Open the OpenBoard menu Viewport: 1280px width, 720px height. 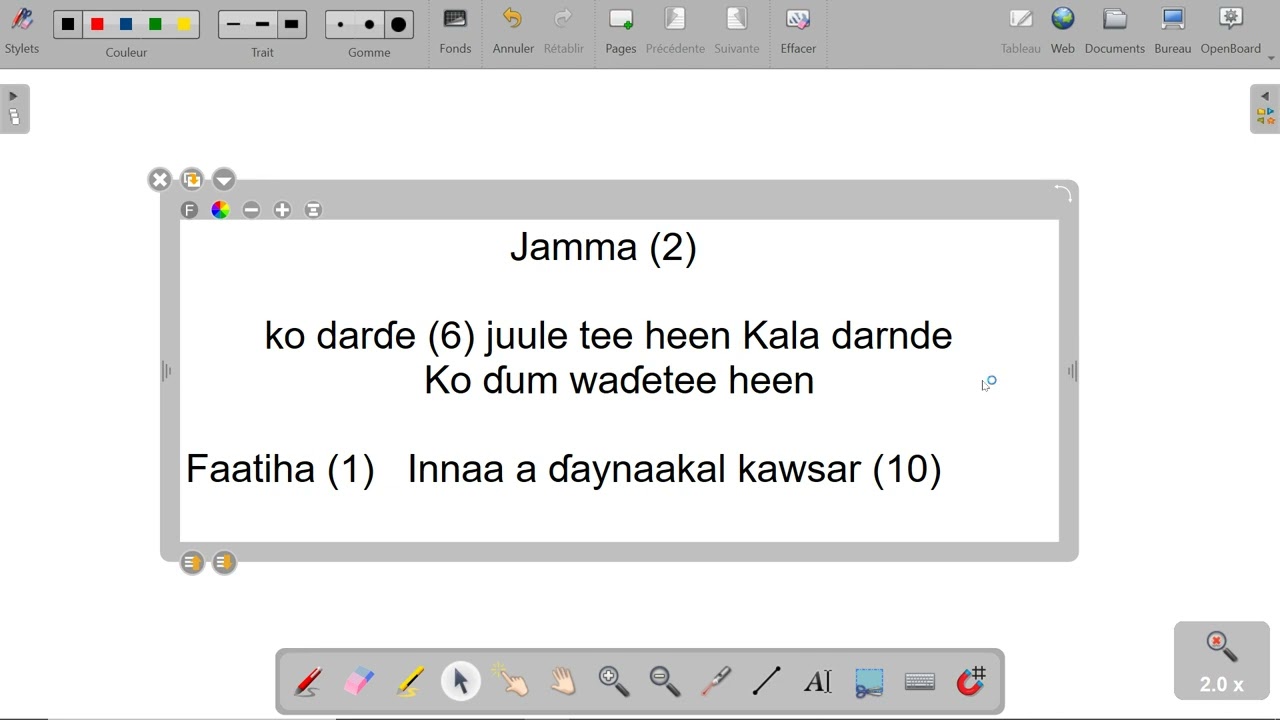[1231, 31]
